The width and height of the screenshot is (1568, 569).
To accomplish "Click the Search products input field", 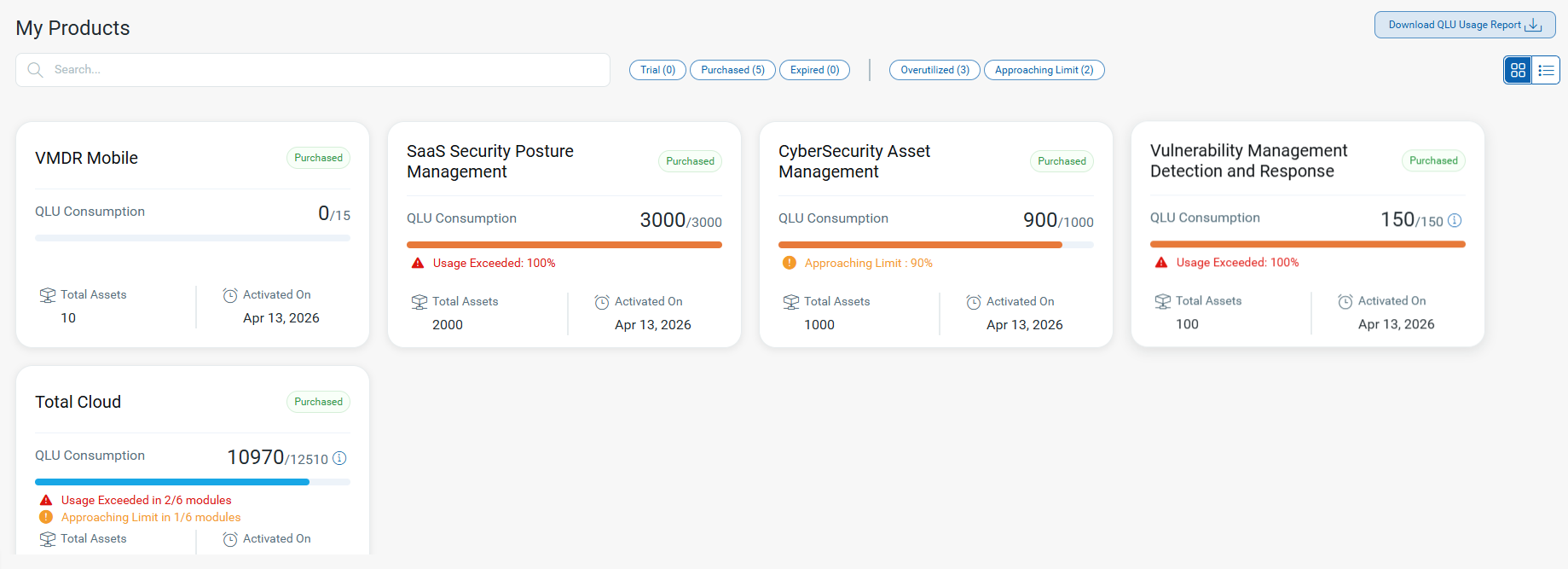I will (x=313, y=70).
